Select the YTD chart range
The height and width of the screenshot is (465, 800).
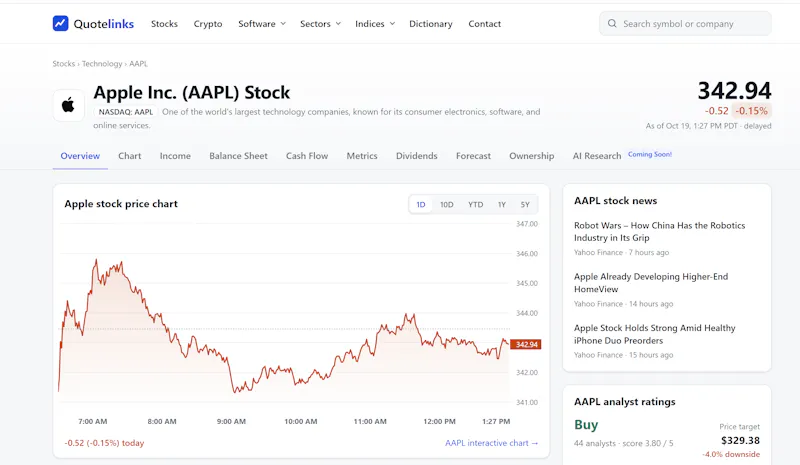coord(476,204)
